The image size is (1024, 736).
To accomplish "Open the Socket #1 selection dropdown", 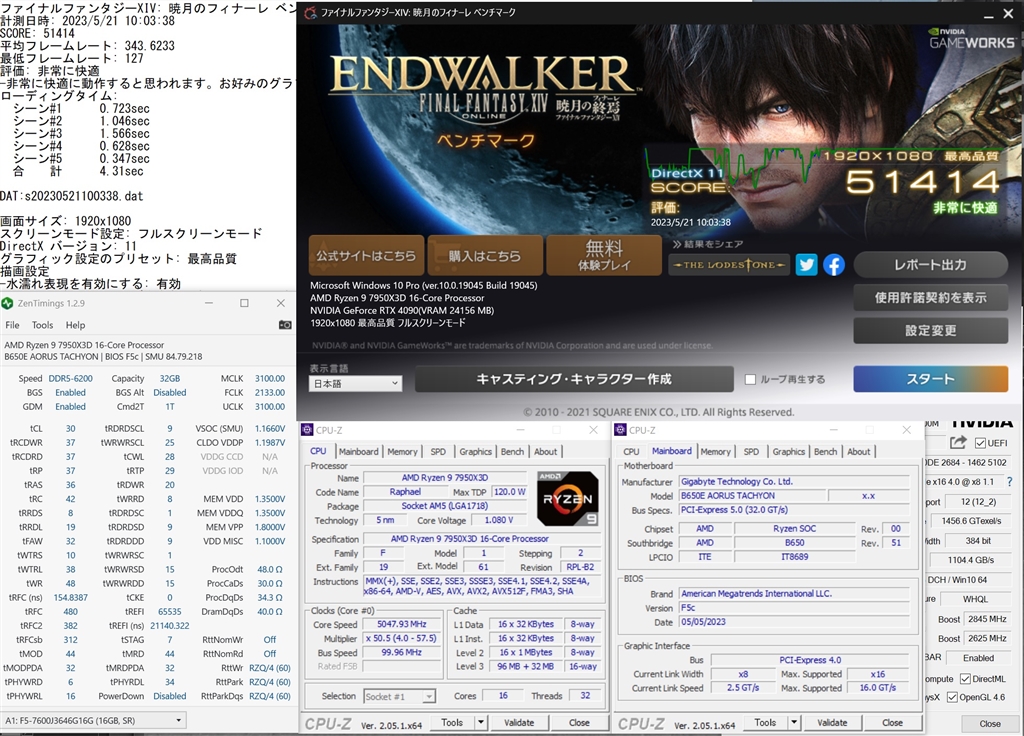I will 399,696.
